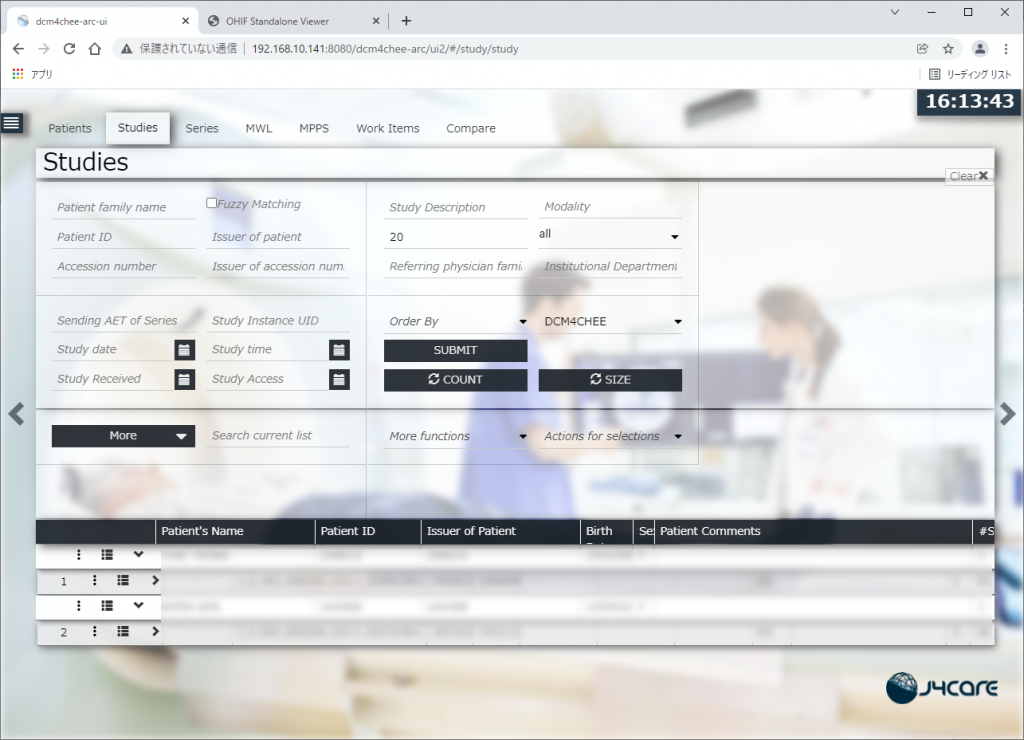Bookmark this page with the star icon

[x=948, y=48]
